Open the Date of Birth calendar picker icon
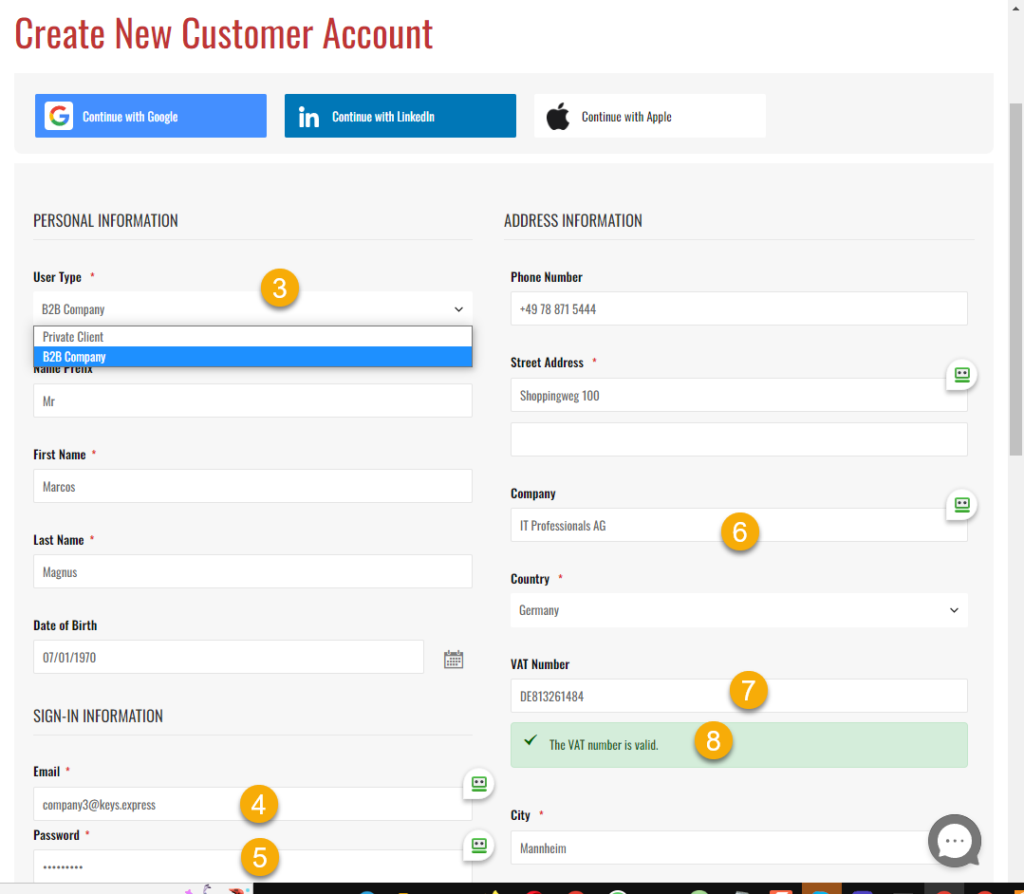The image size is (1024, 894). tap(453, 659)
